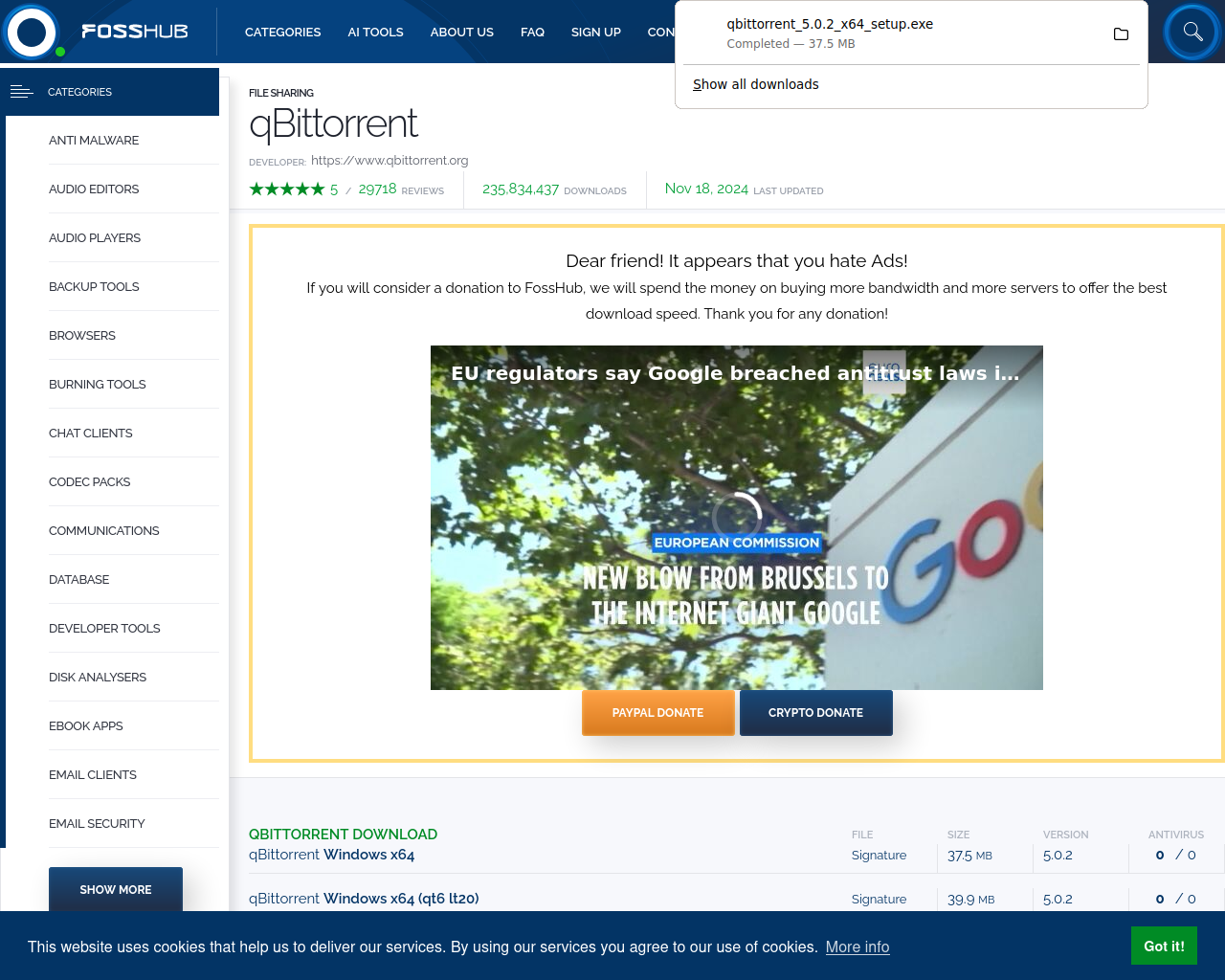Image resolution: width=1225 pixels, height=980 pixels.
Task: Download qBittorrent Windows x64 (qt6 lt20)
Action: (x=364, y=899)
